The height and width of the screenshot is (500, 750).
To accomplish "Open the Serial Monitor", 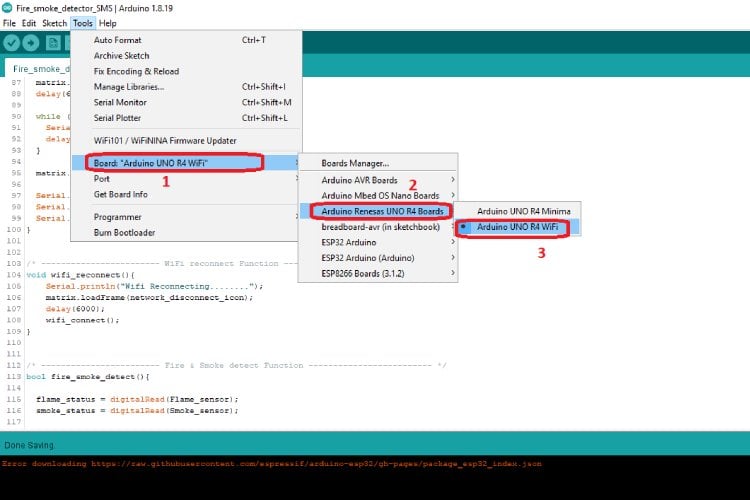I will 187,102.
